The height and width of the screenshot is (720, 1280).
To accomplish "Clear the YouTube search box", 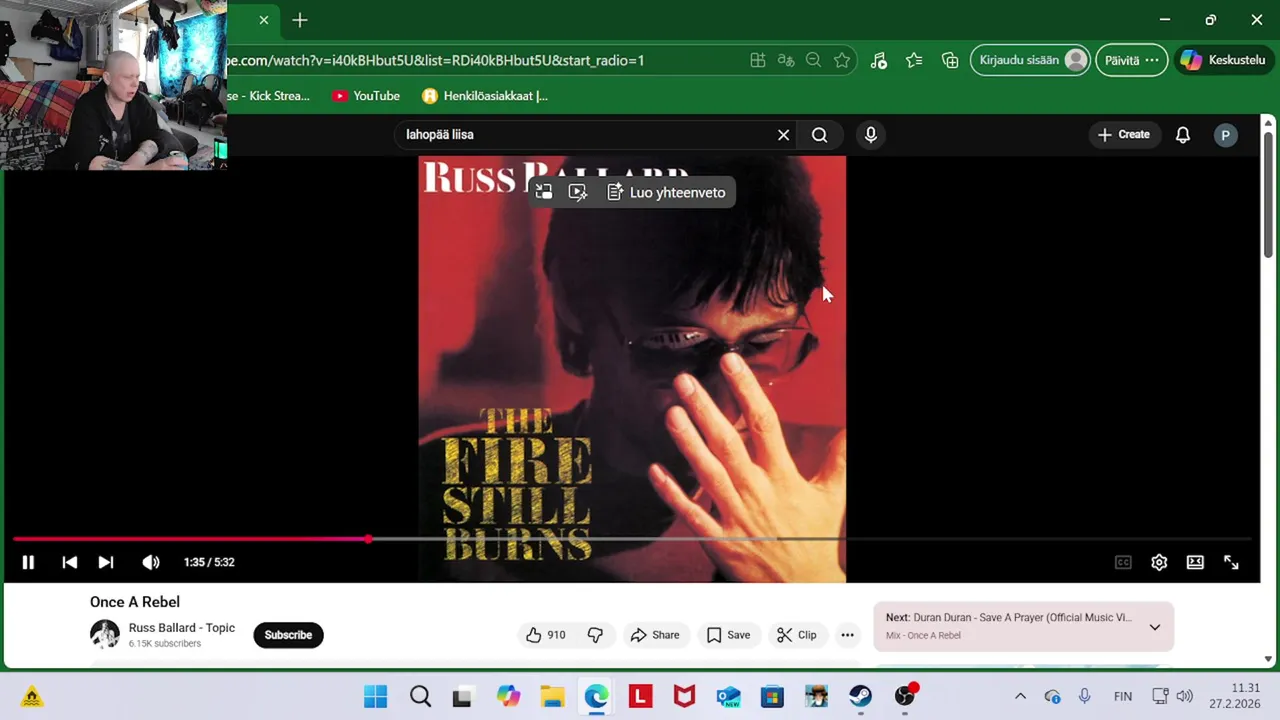I will tap(784, 135).
